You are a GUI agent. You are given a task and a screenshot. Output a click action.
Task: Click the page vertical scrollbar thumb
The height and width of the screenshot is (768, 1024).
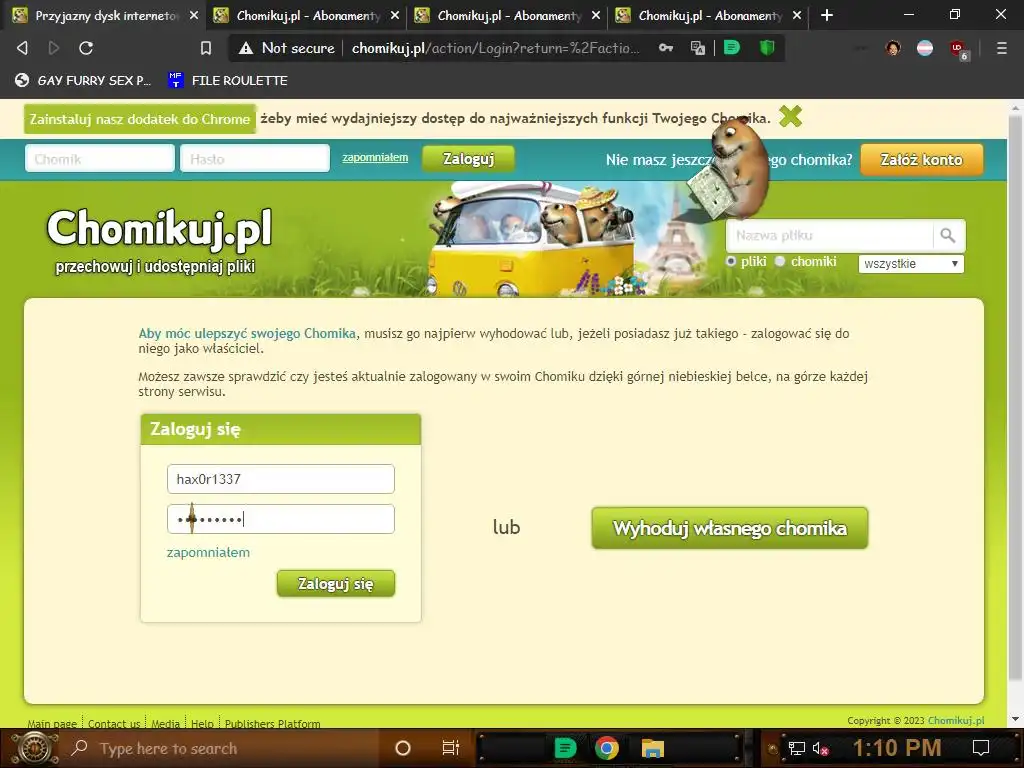pyautogui.click(x=1015, y=398)
